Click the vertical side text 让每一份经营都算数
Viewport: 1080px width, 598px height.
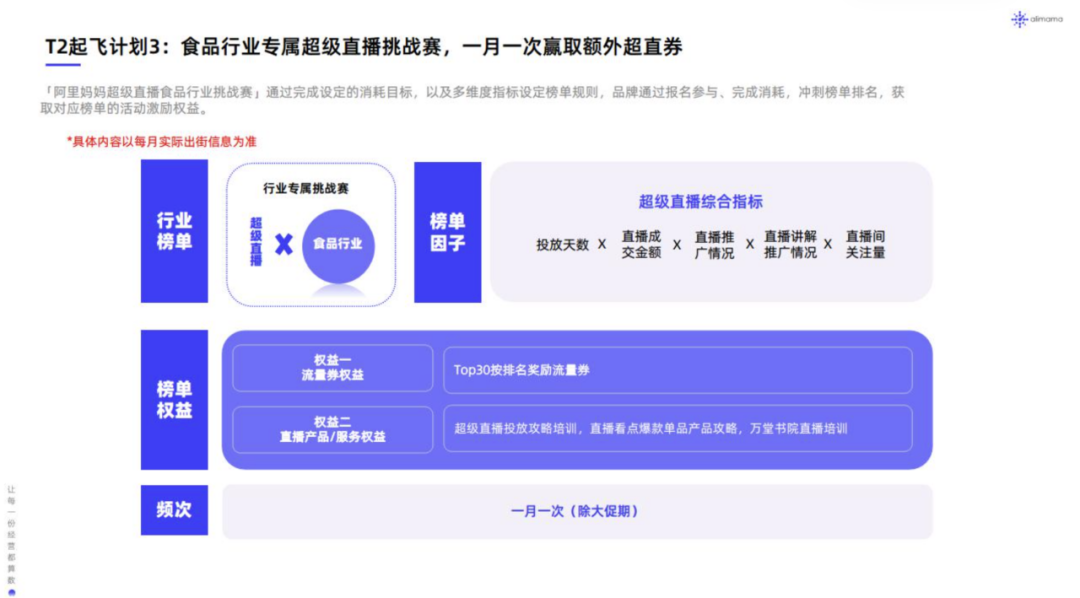pyautogui.click(x=11, y=536)
